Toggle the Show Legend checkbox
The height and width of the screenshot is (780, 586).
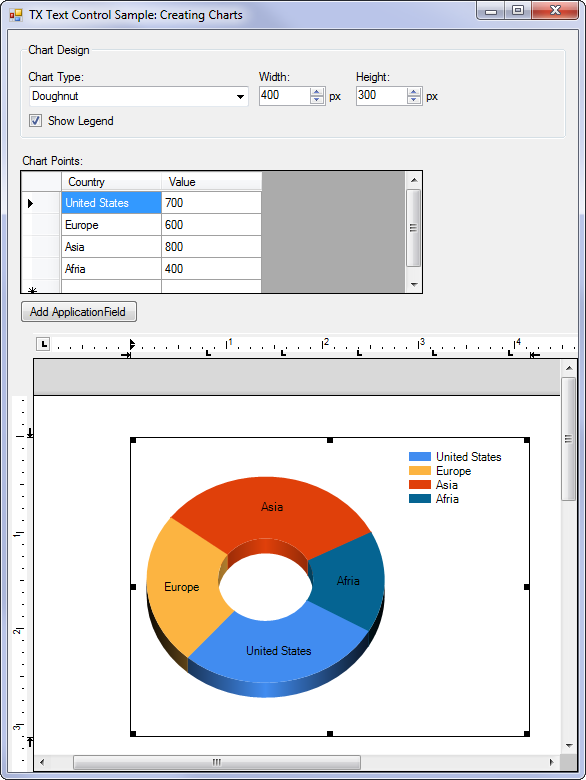35,120
